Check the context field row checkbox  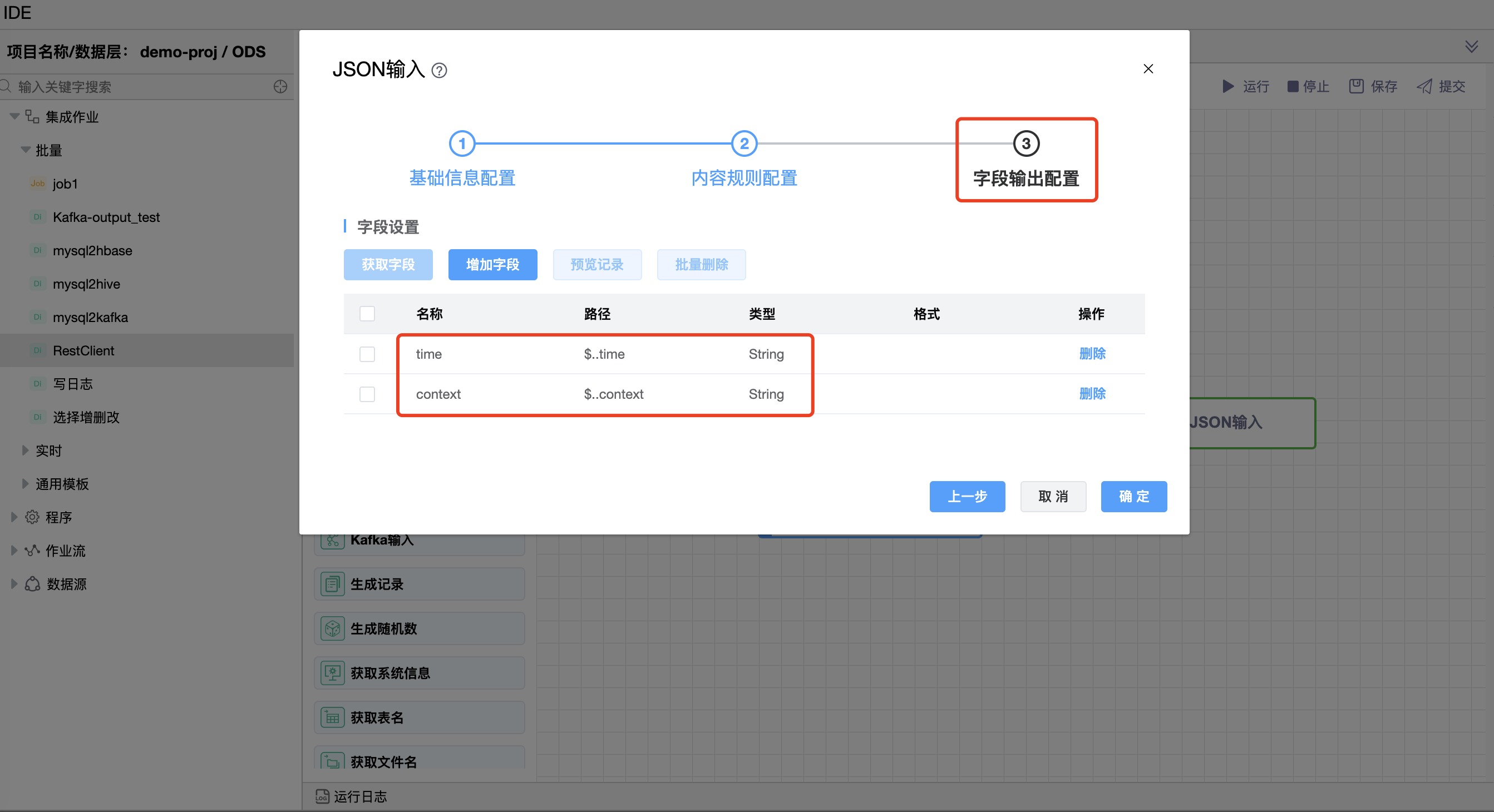(367, 394)
